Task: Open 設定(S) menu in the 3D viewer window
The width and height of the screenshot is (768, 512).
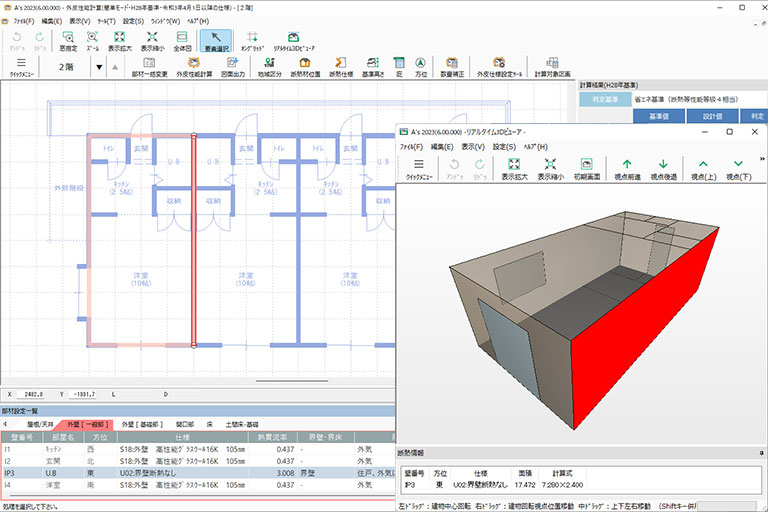Action: click(x=504, y=146)
